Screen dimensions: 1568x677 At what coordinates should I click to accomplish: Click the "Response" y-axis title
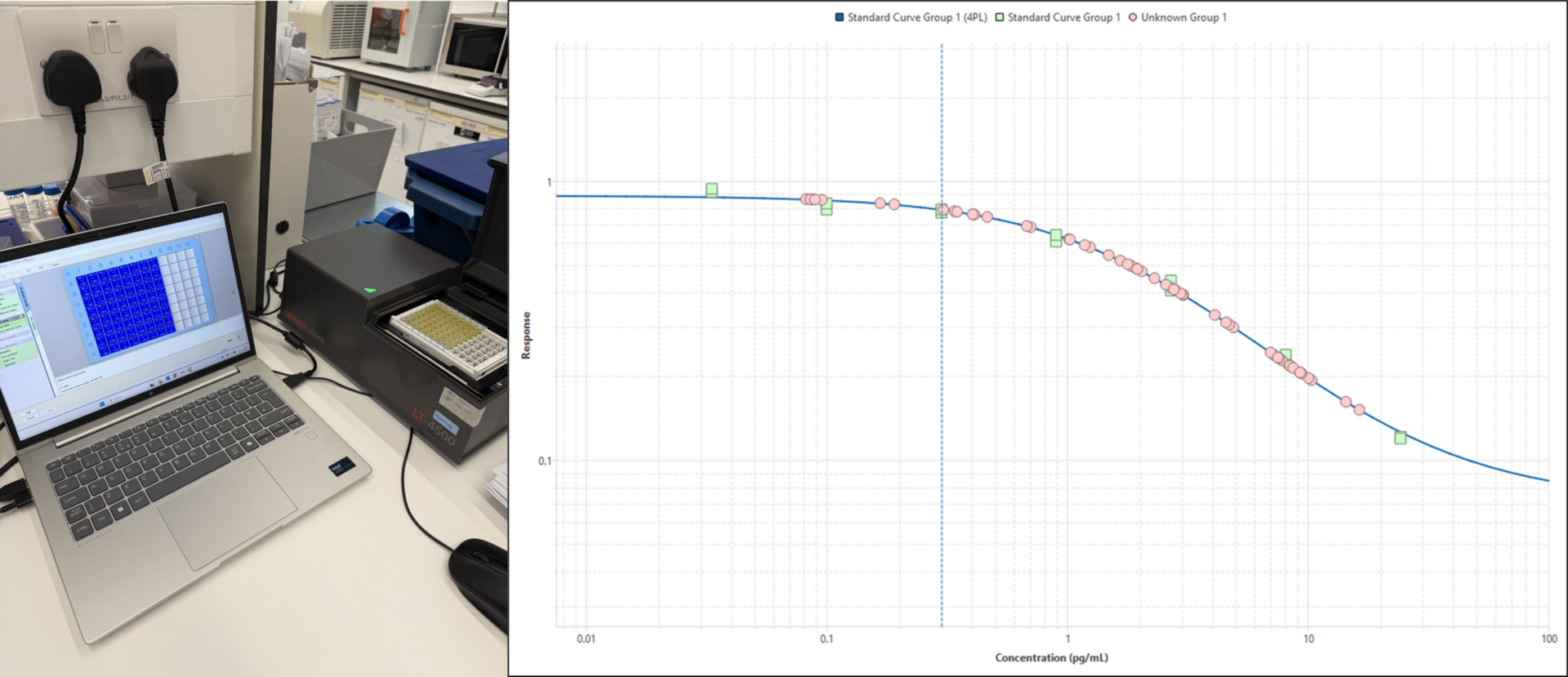pos(526,335)
